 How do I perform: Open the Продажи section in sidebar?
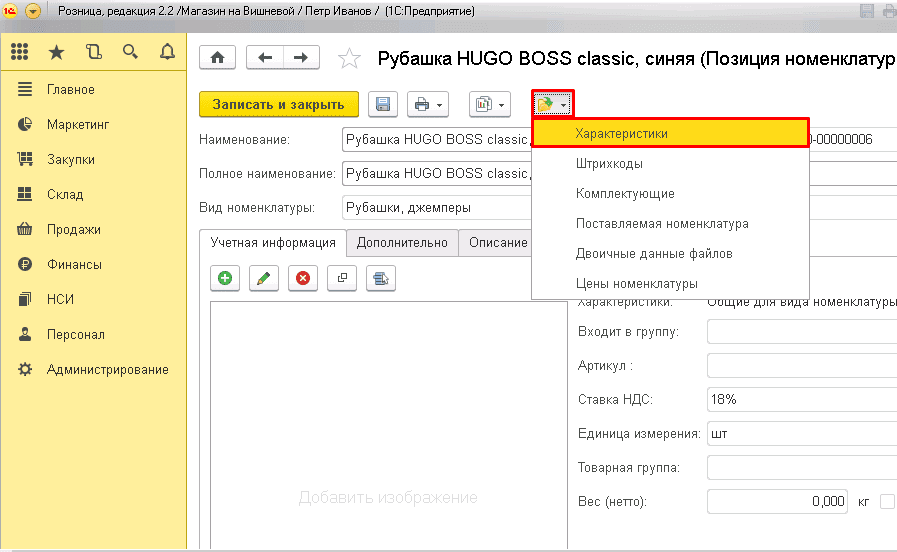73,229
